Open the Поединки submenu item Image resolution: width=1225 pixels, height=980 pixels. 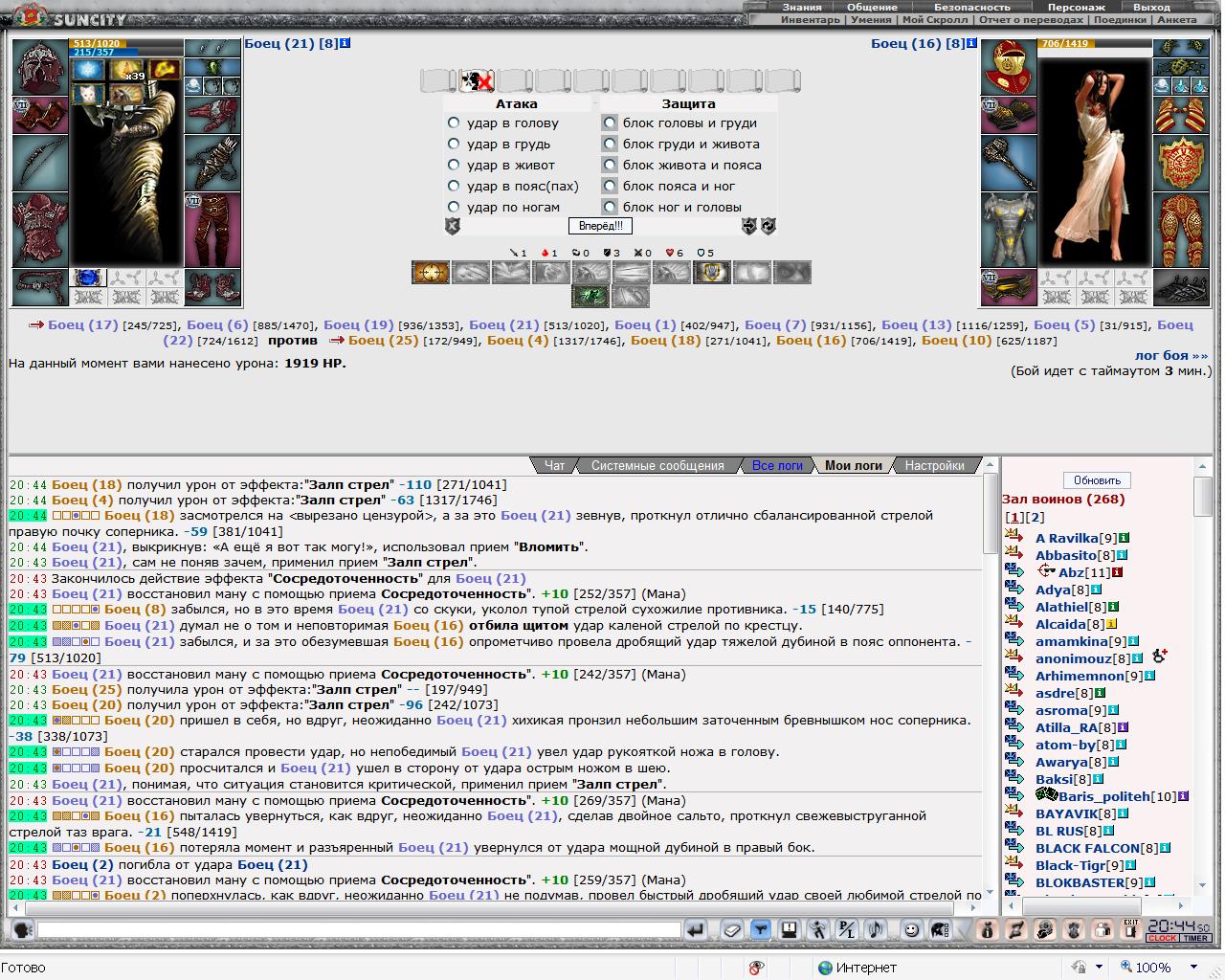[1121, 19]
